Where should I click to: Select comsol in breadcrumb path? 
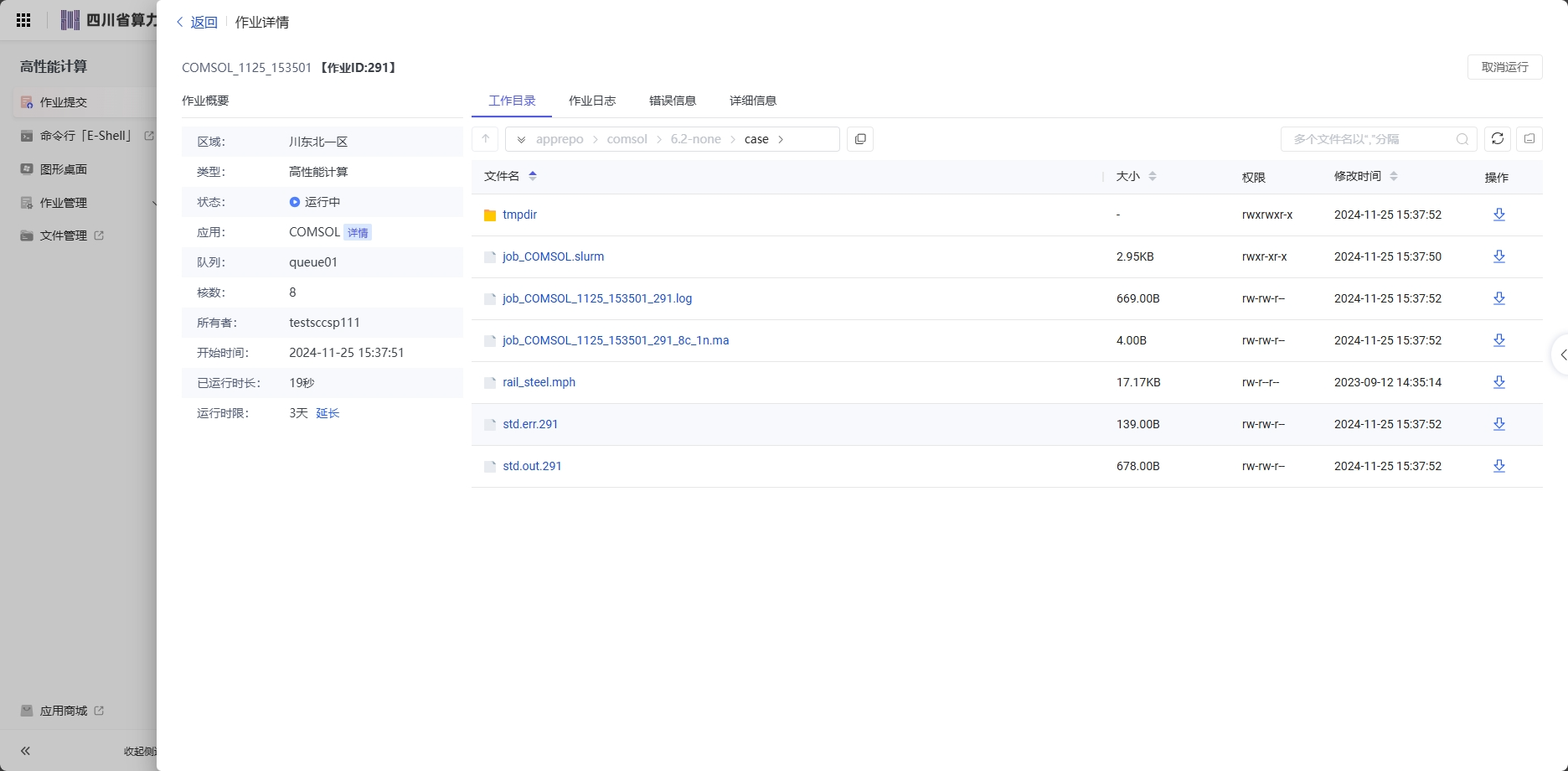pos(627,139)
